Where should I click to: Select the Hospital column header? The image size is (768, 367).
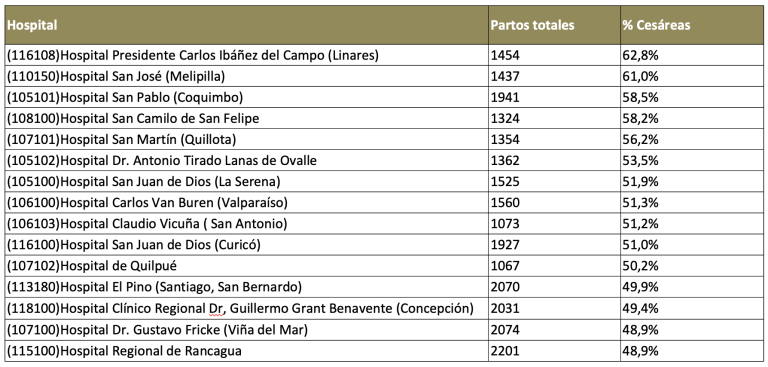pyautogui.click(x=247, y=25)
